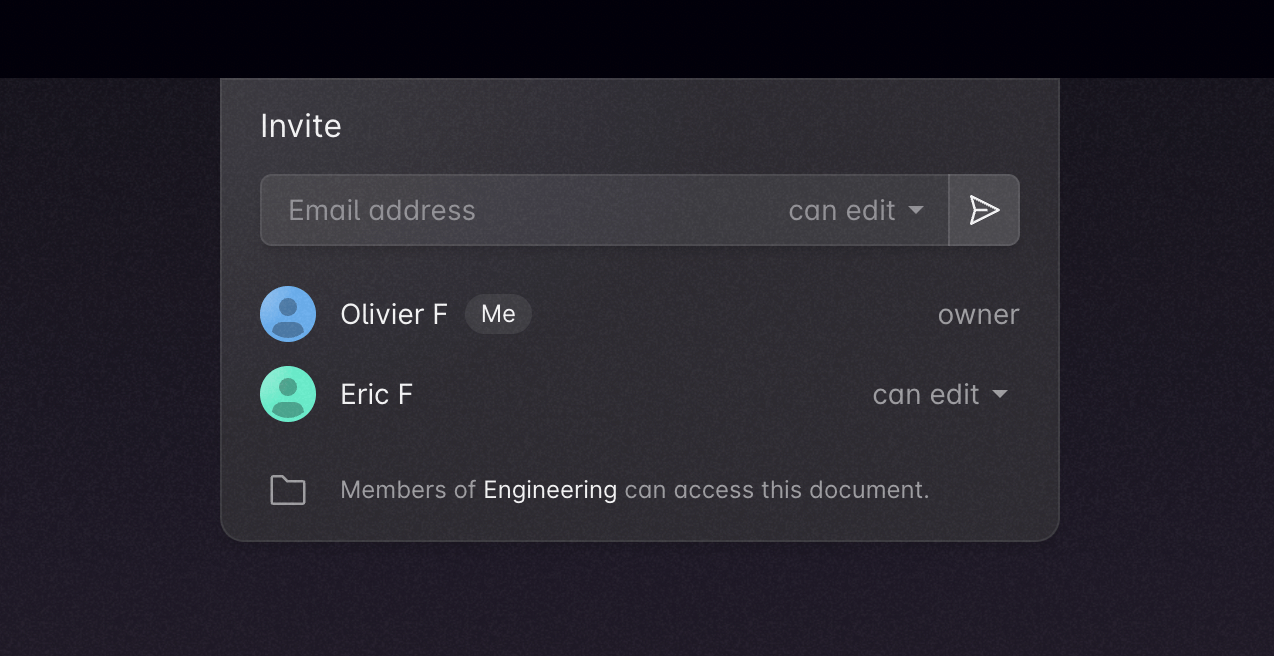Click the "Me" badge next to Olivier F
The height and width of the screenshot is (656, 1274).
coord(498,314)
